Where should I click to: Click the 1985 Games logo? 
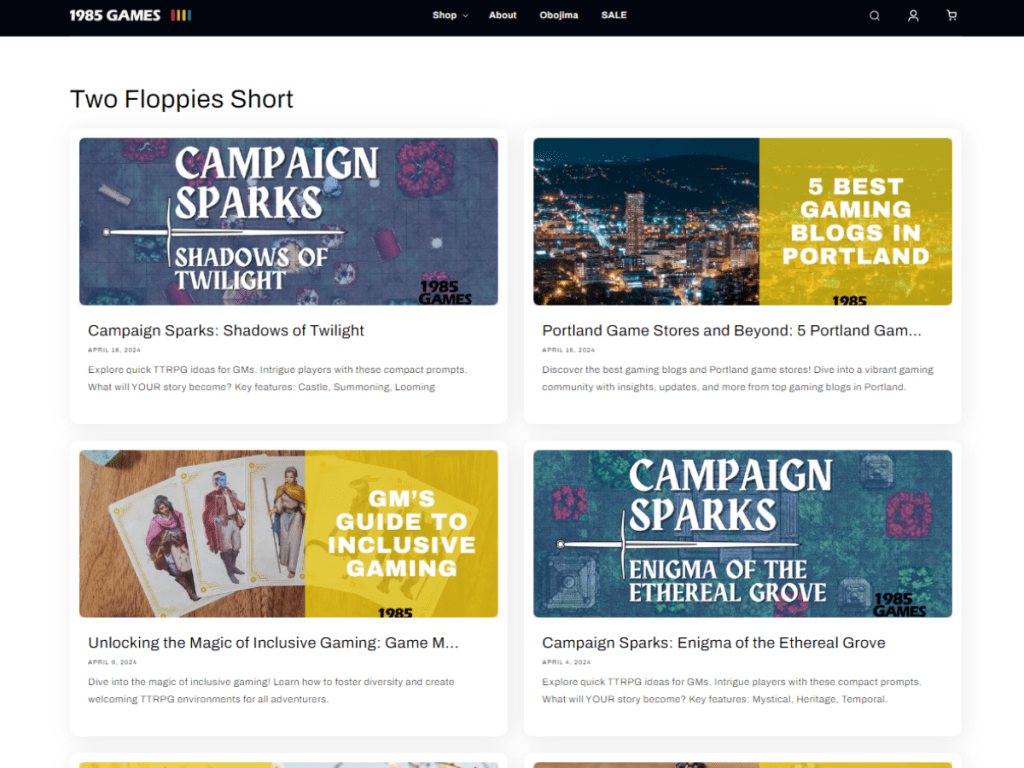130,15
